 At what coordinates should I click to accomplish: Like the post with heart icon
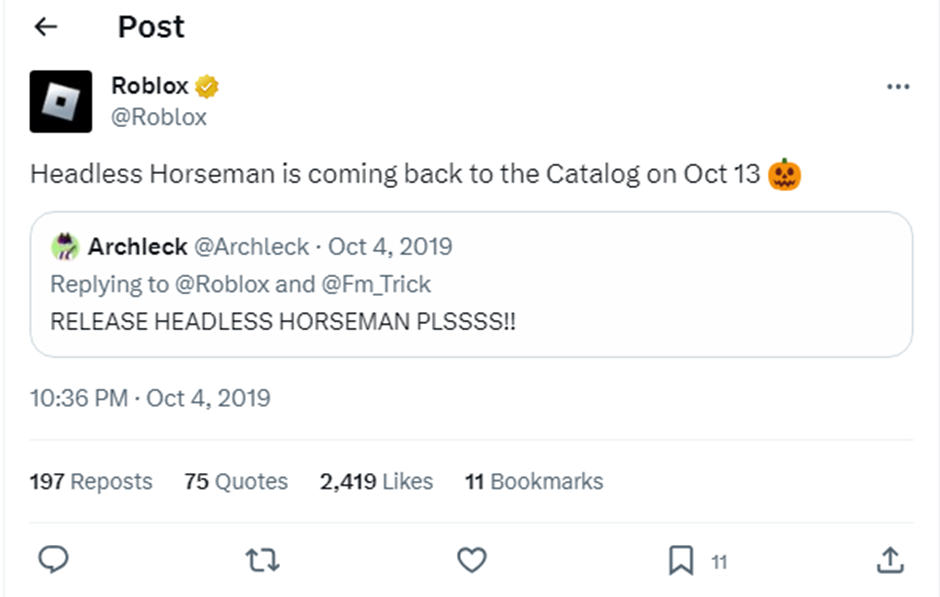[x=471, y=561]
